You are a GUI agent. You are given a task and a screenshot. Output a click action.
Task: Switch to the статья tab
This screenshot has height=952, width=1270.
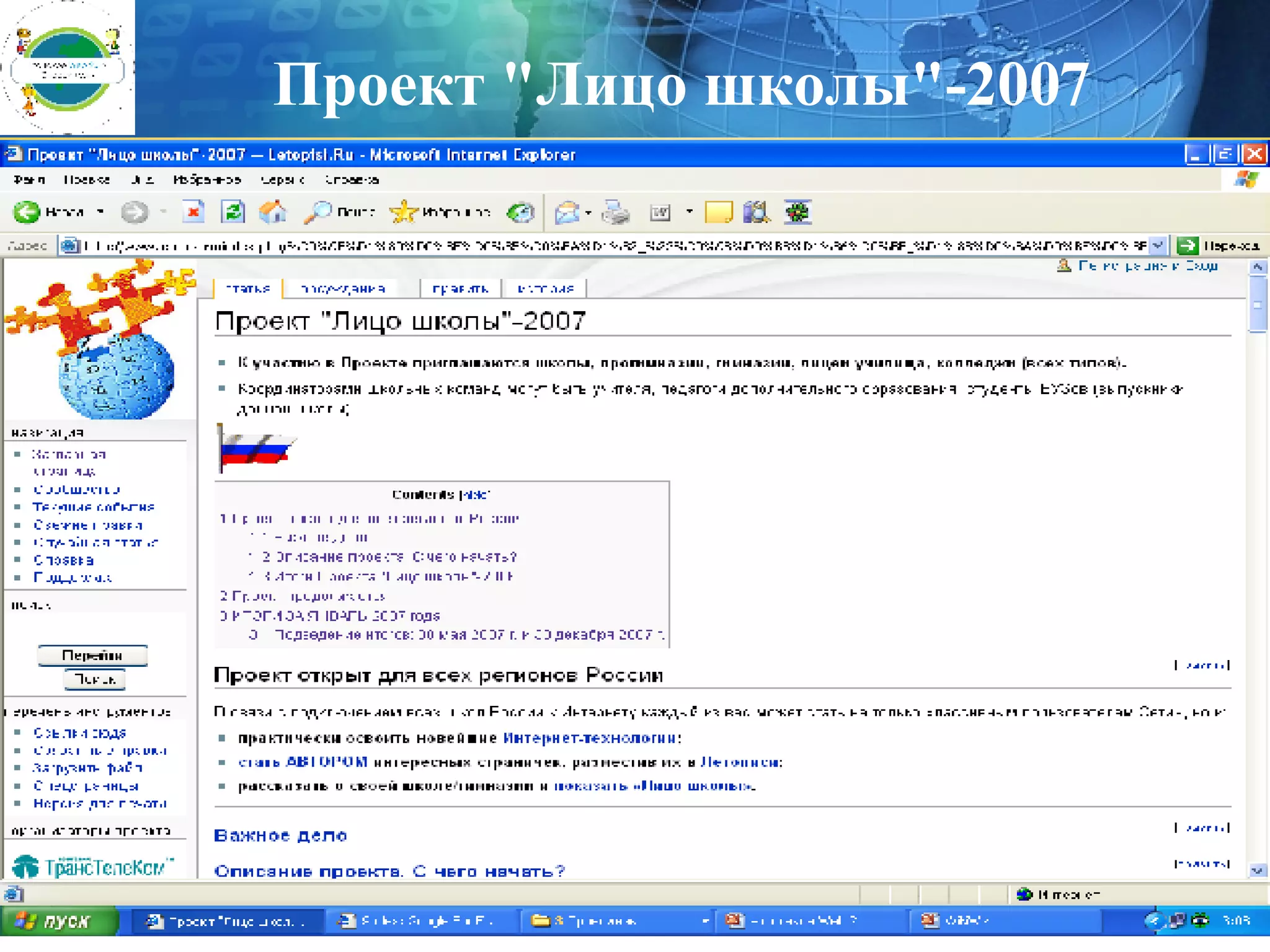coord(247,289)
